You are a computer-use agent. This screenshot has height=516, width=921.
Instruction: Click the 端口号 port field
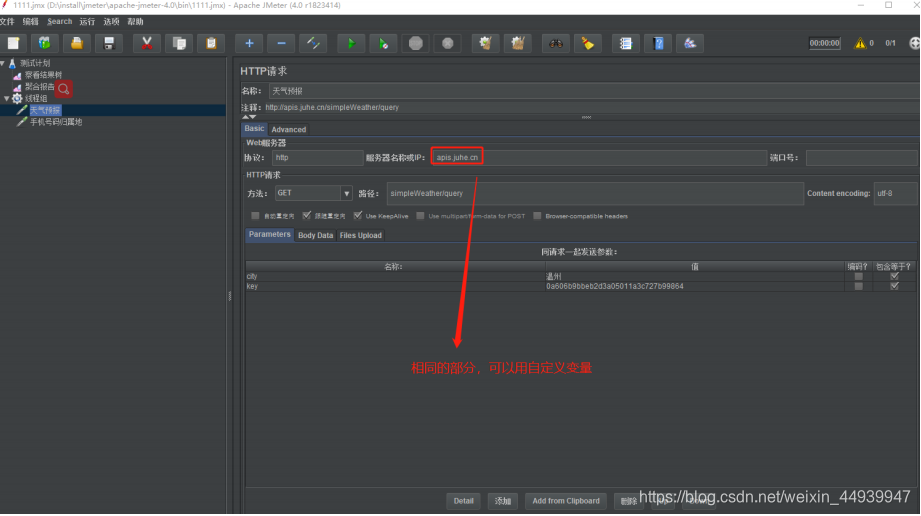[x=862, y=158]
